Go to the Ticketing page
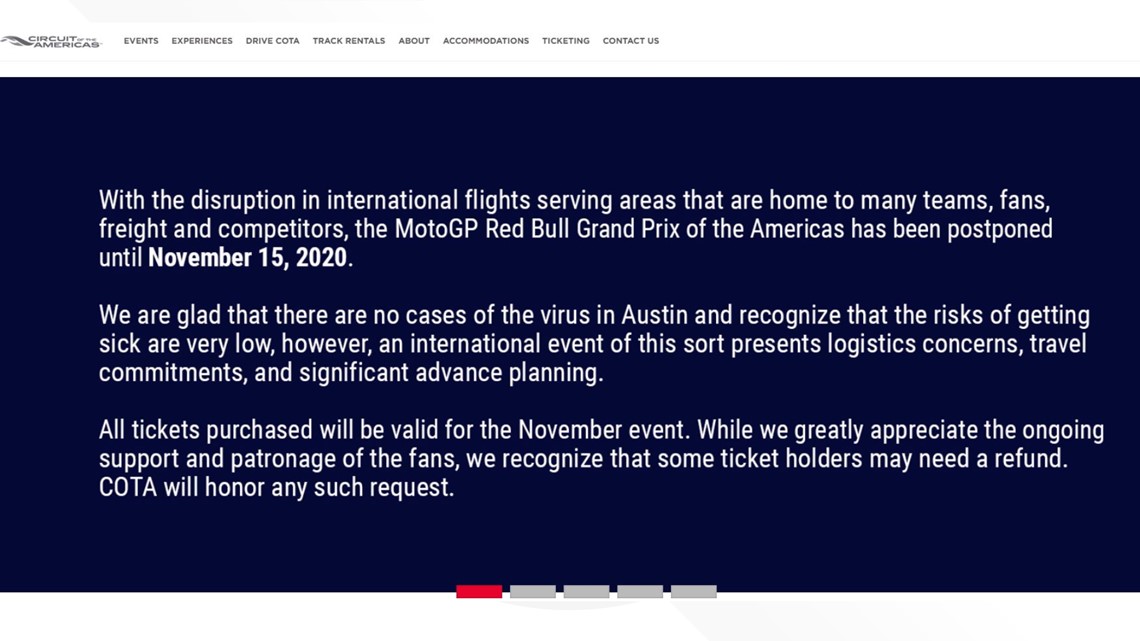This screenshot has height=641, width=1140. point(566,41)
